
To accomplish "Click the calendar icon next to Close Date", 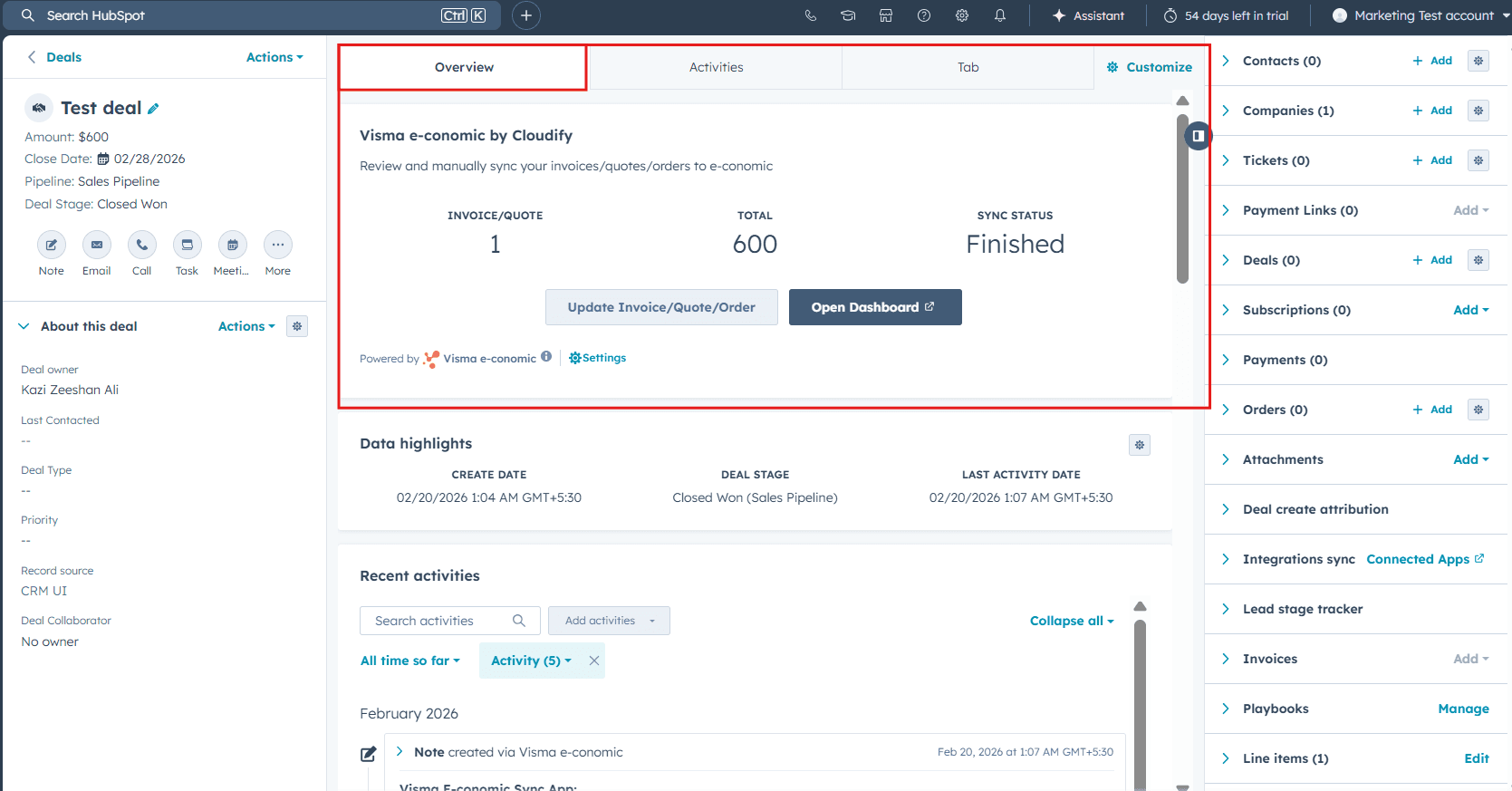I will [x=103, y=159].
